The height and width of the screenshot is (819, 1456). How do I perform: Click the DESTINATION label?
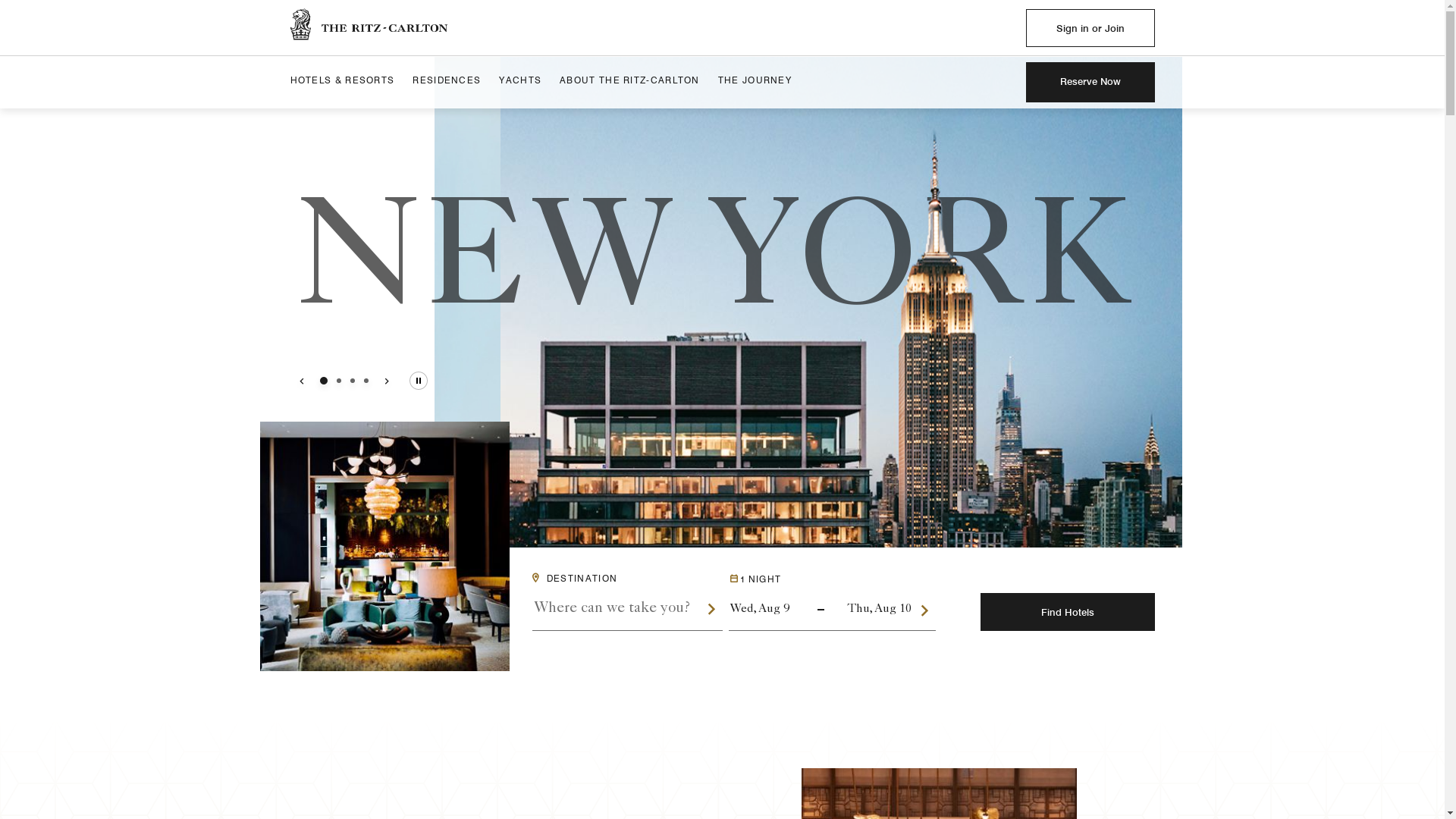click(x=582, y=579)
